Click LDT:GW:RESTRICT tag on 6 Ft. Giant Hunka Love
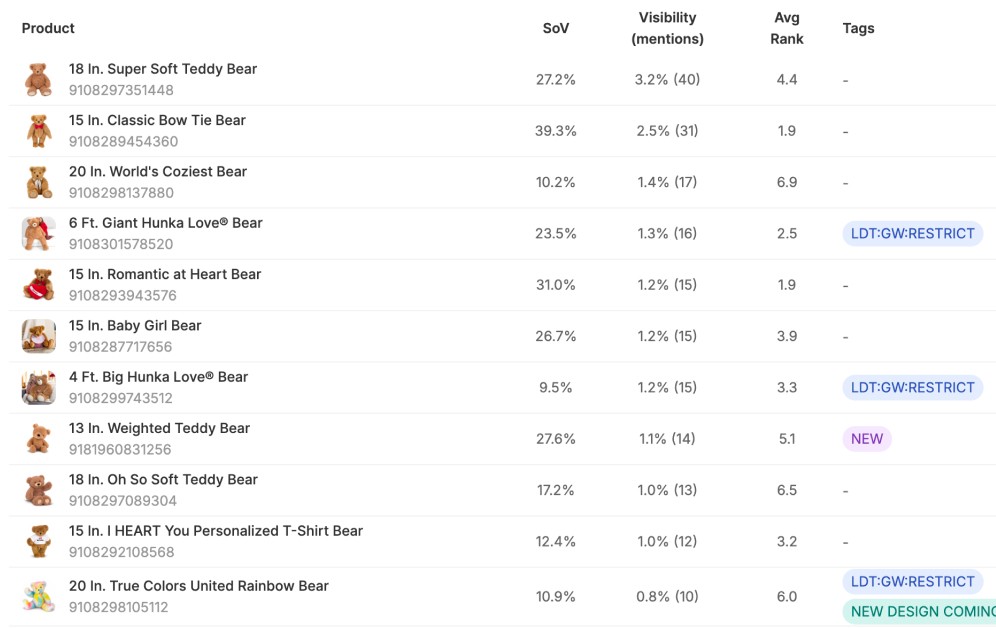 pos(912,234)
